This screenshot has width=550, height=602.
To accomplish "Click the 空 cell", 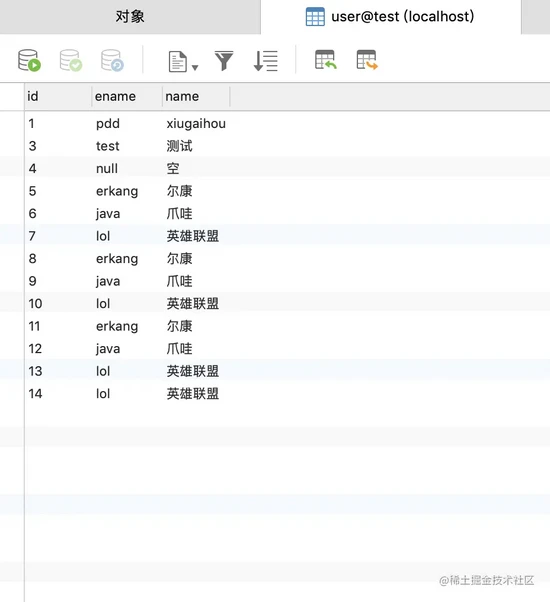I will point(173,169).
